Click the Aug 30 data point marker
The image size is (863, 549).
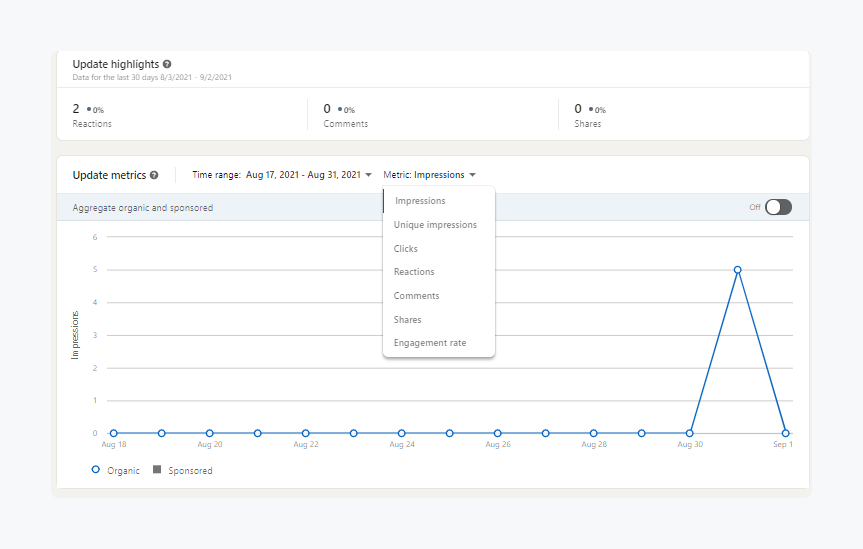689,433
